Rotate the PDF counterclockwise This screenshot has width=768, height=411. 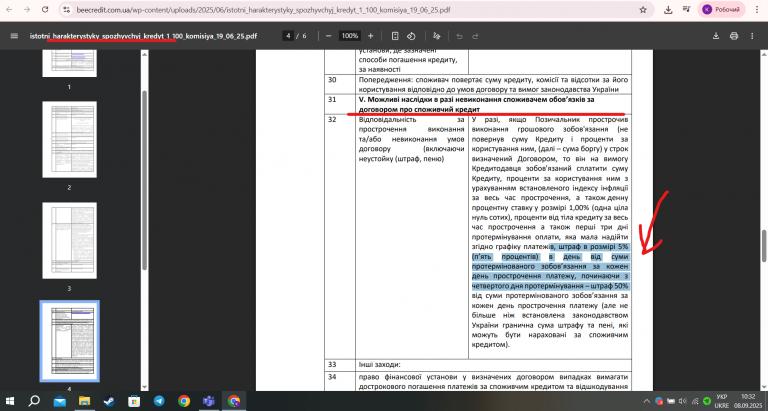(x=411, y=36)
